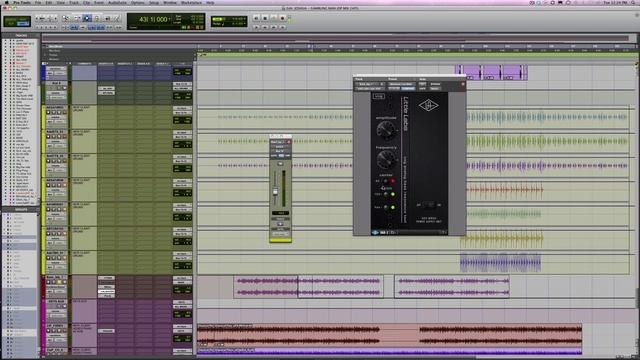Click the Compare button in plugin header
The height and width of the screenshot is (360, 640).
[407, 89]
